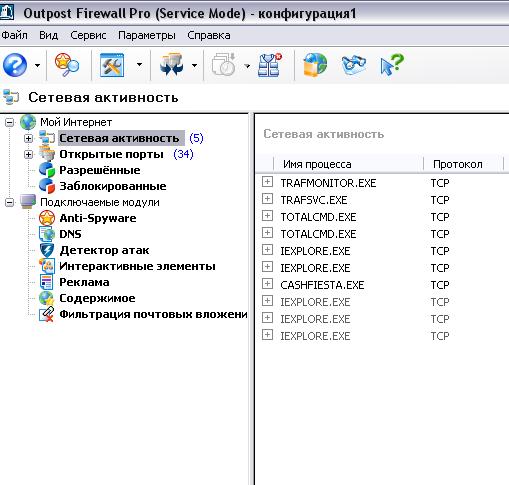Open dropdown arrow next to the blue arrows icon
The image size is (509, 485).
click(194, 65)
